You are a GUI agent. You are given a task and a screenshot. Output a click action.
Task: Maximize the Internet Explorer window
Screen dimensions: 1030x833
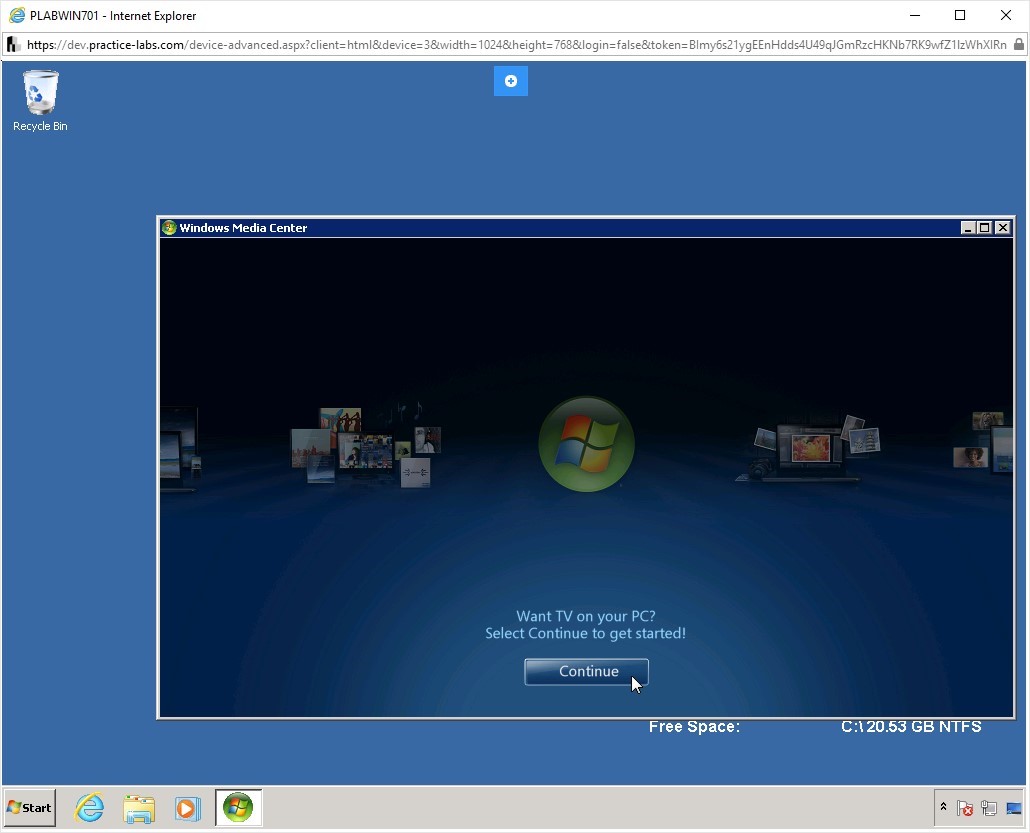(960, 15)
